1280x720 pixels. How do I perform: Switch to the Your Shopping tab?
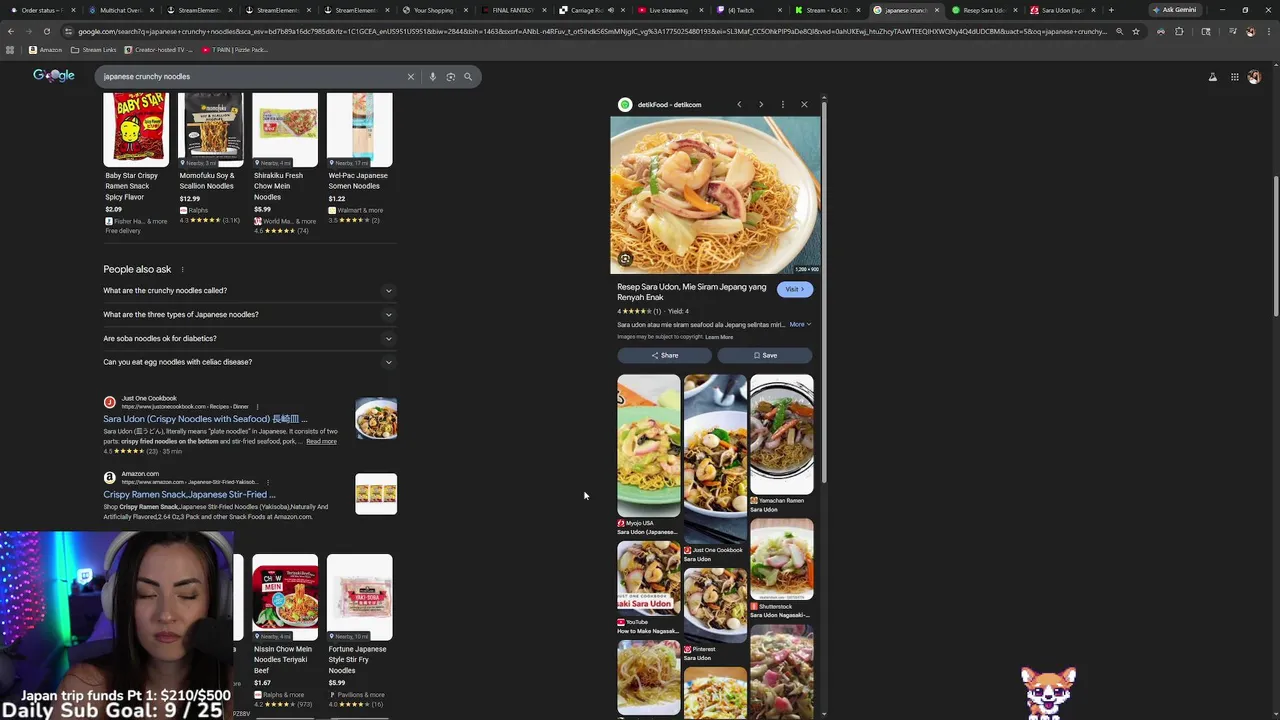pos(433,10)
